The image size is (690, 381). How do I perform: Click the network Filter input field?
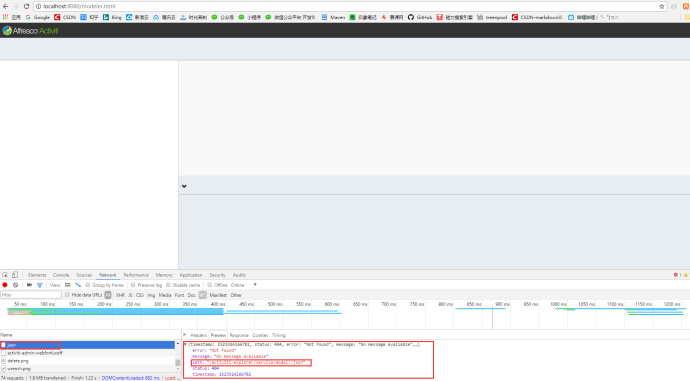click(31, 295)
